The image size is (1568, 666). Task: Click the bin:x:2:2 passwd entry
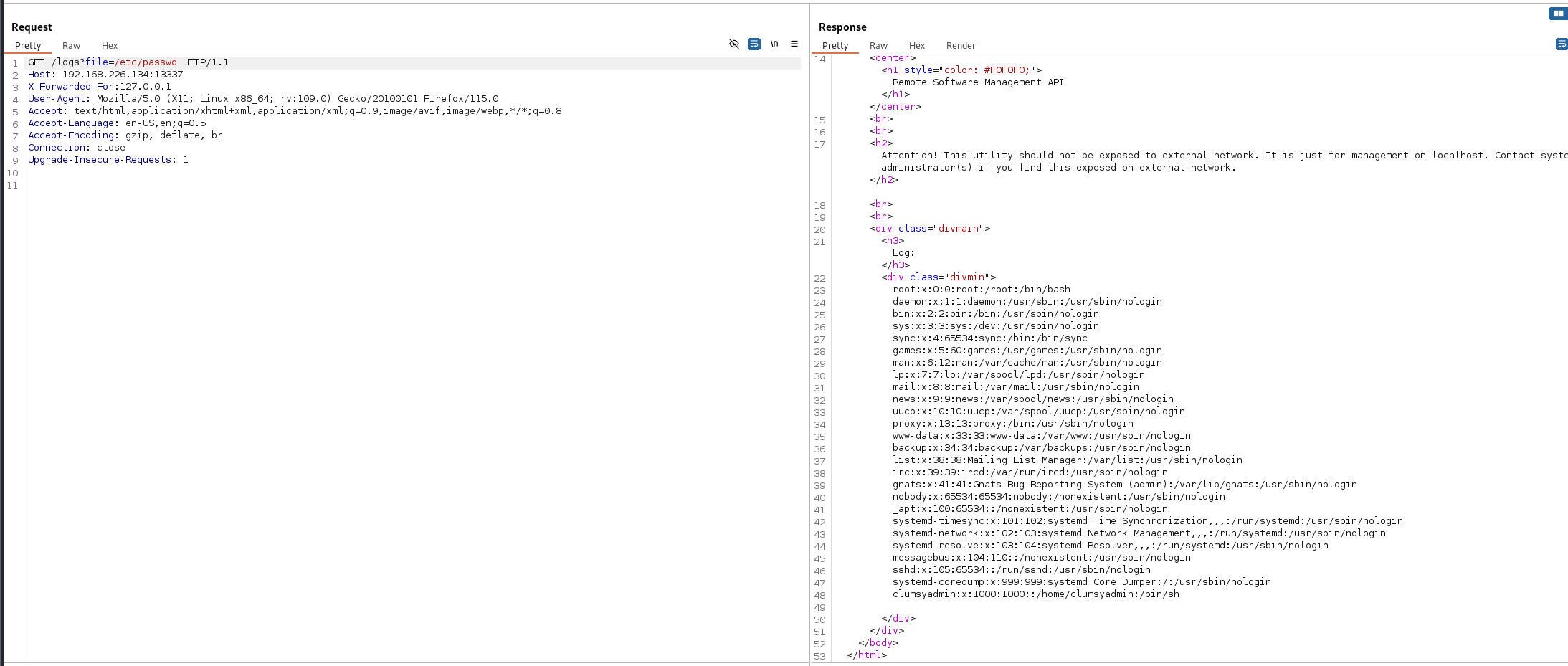996,314
